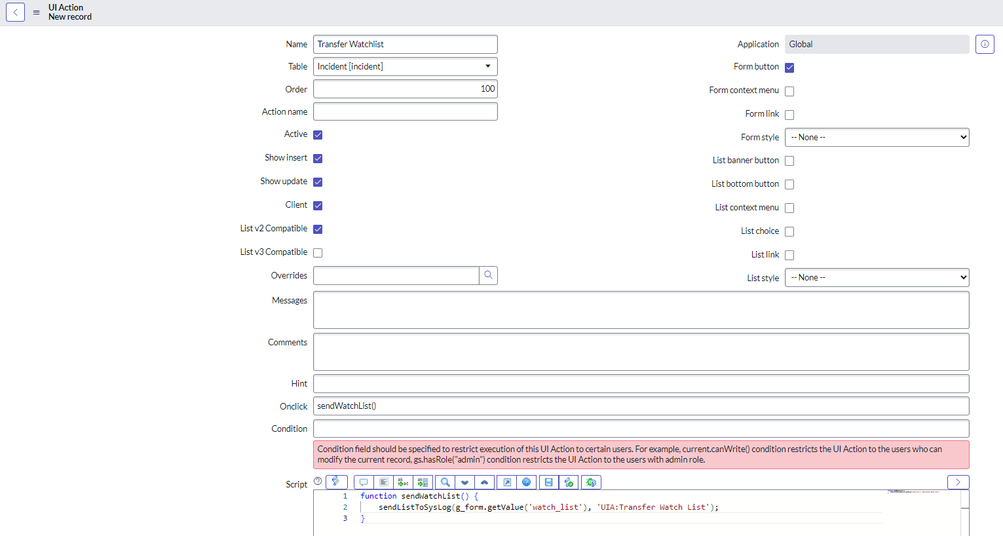Image resolution: width=1003 pixels, height=536 pixels.
Task: Toggle comment in the script toolbar
Action: pyautogui.click(x=363, y=482)
